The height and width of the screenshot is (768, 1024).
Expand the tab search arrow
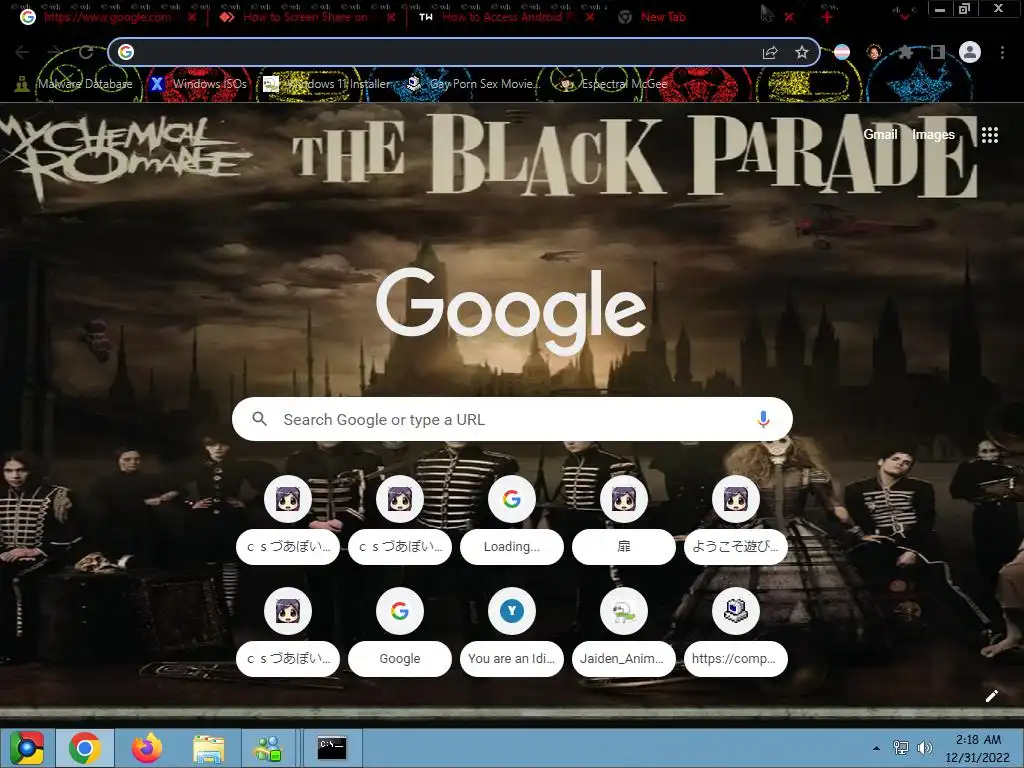point(904,16)
